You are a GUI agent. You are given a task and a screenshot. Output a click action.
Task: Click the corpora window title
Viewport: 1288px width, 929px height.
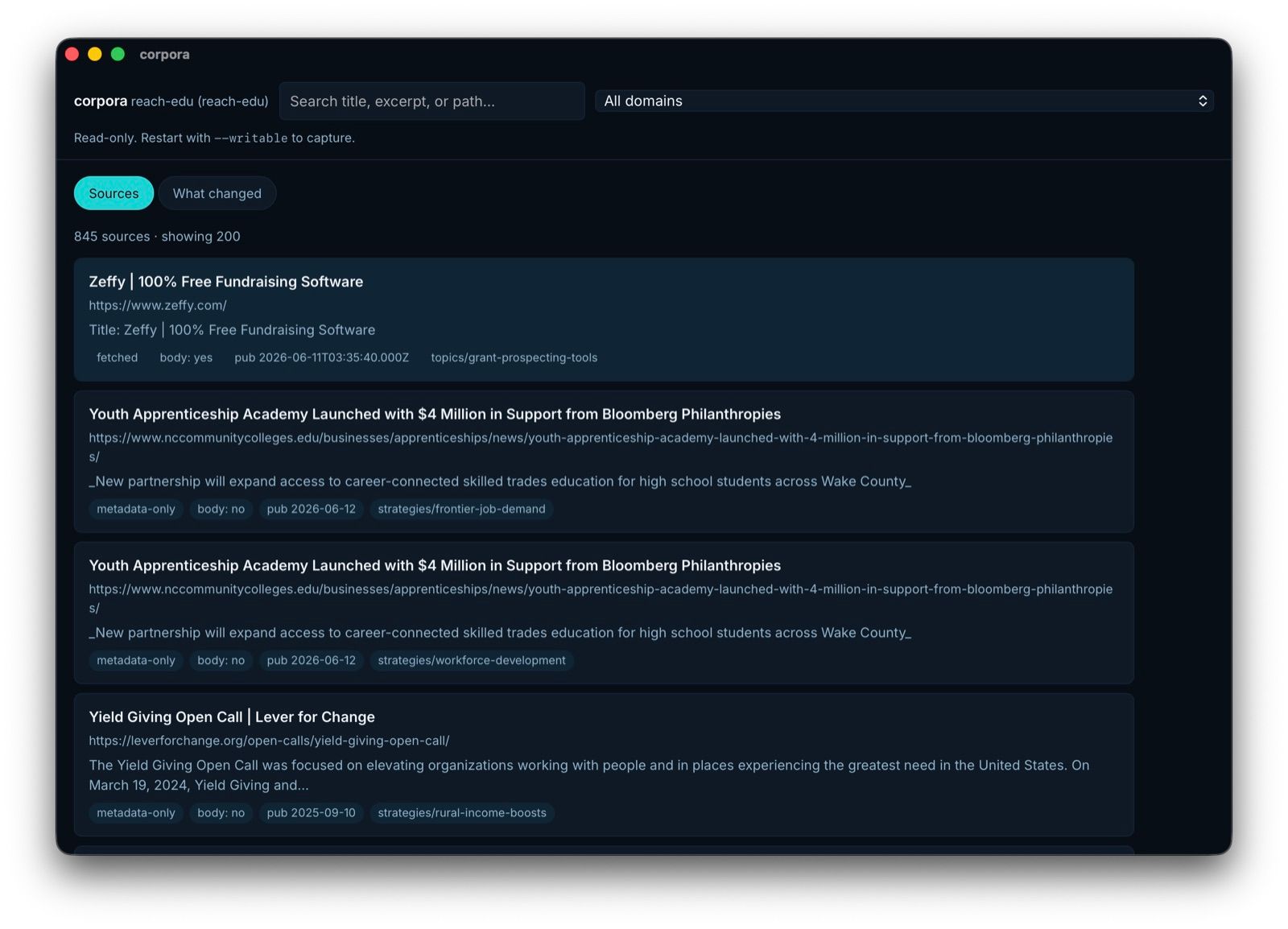point(164,55)
